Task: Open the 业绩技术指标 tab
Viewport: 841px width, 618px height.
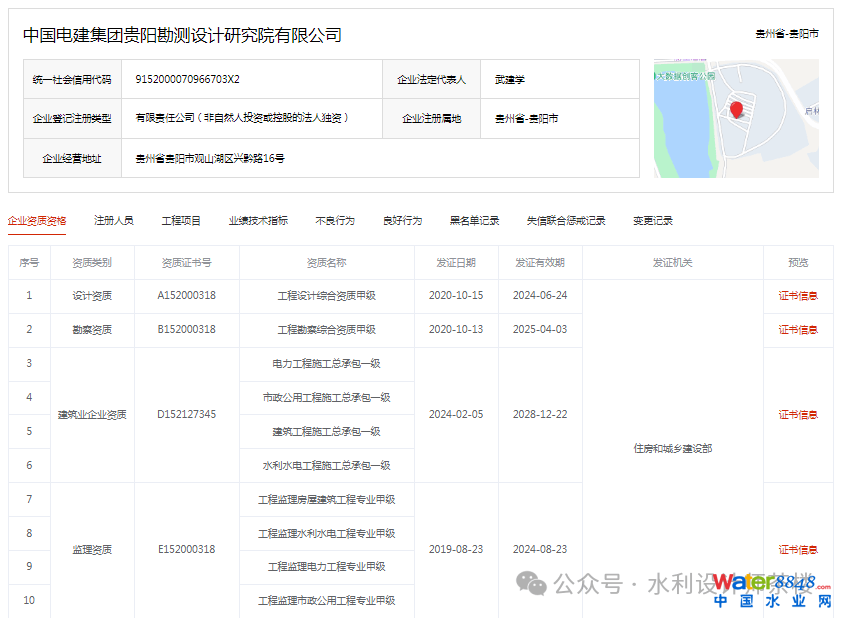Action: coord(258,220)
